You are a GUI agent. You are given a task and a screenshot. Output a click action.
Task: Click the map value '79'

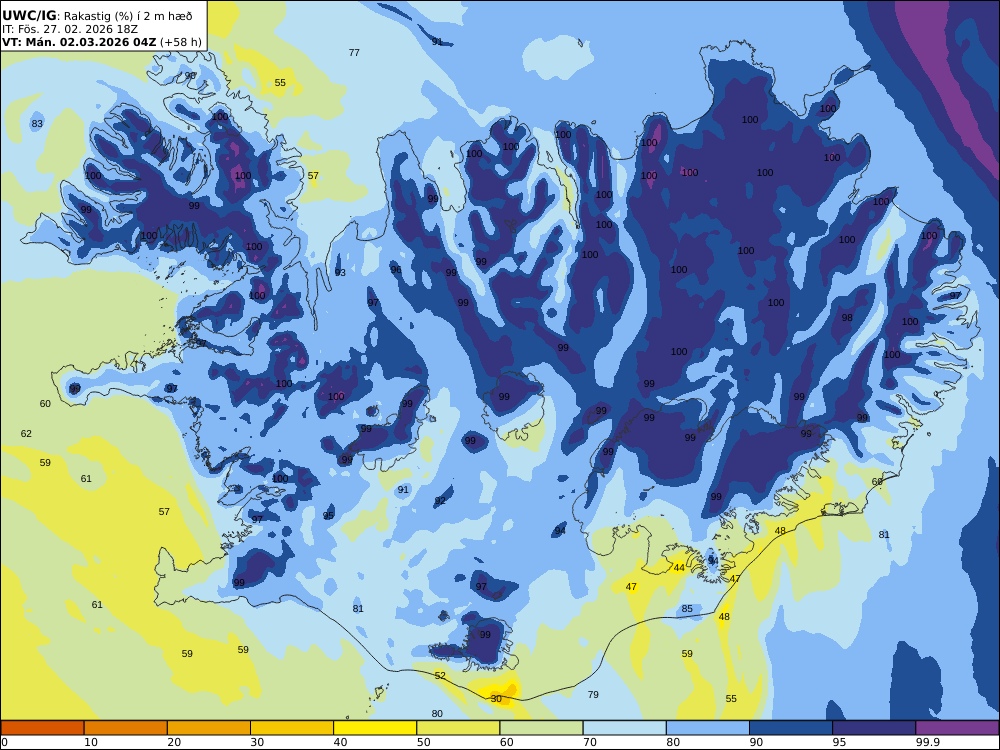tap(593, 695)
